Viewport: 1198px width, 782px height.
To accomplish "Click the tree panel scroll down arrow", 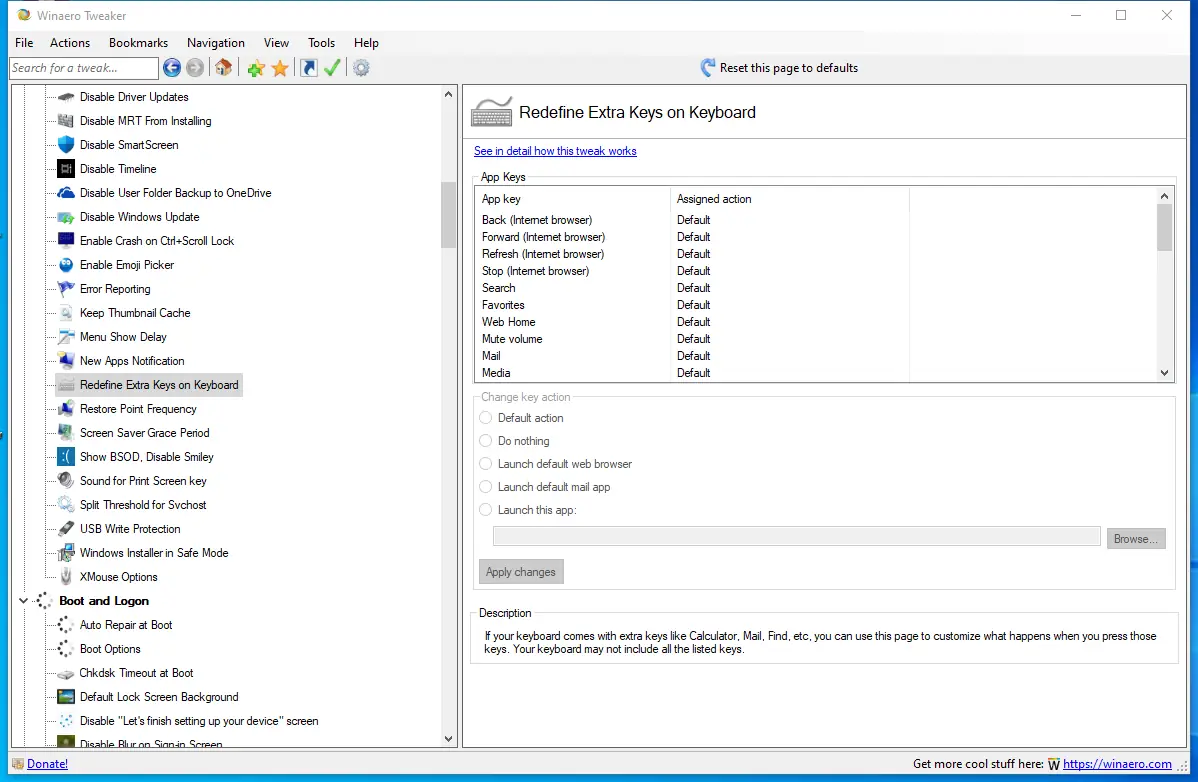I will 448,738.
